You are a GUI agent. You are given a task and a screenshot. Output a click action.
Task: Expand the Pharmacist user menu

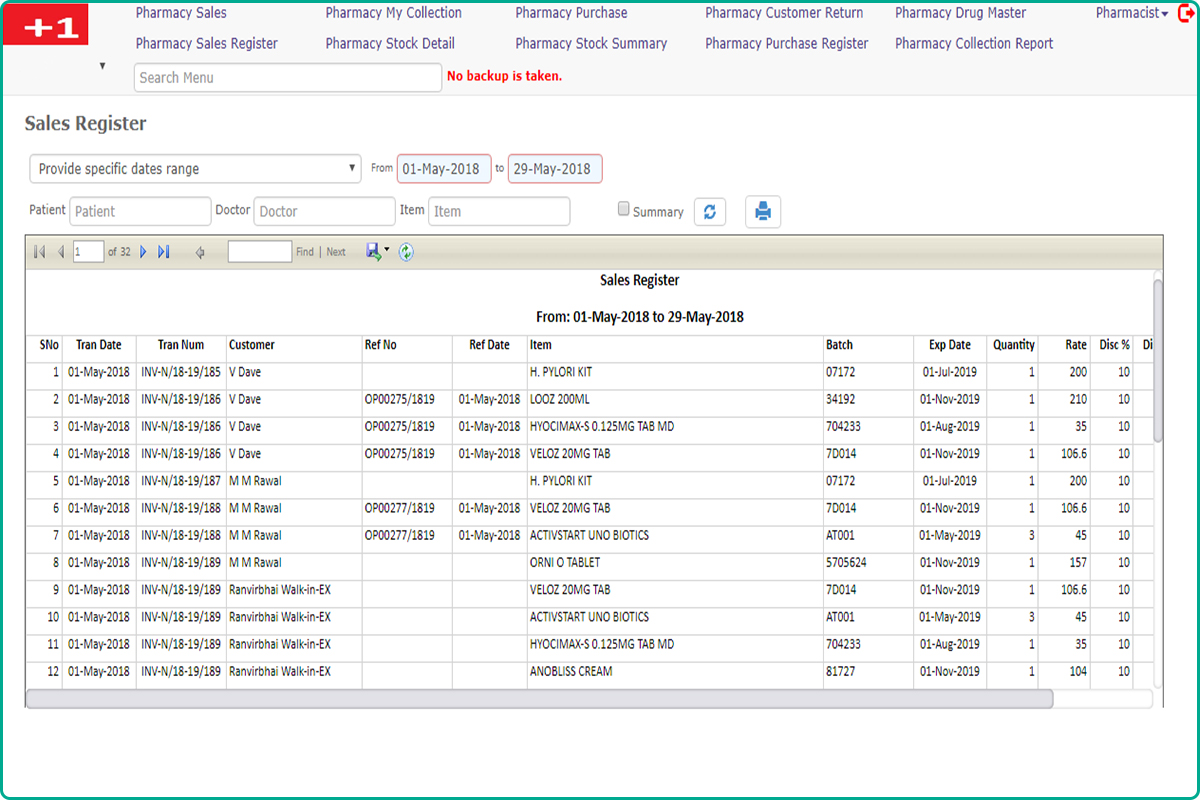point(1131,13)
